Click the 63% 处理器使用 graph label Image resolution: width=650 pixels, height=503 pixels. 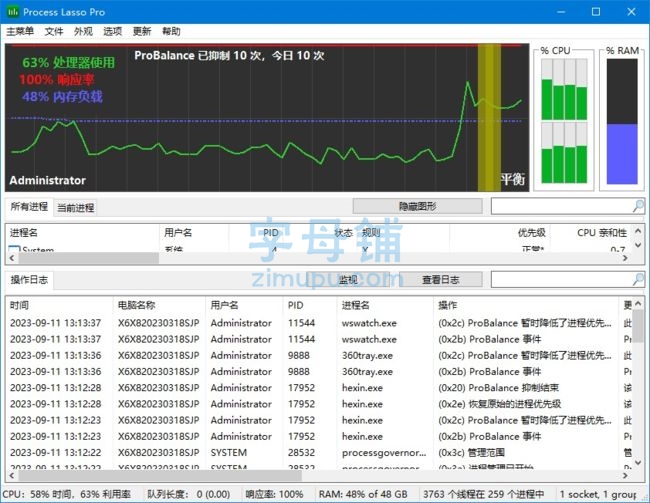click(x=68, y=63)
